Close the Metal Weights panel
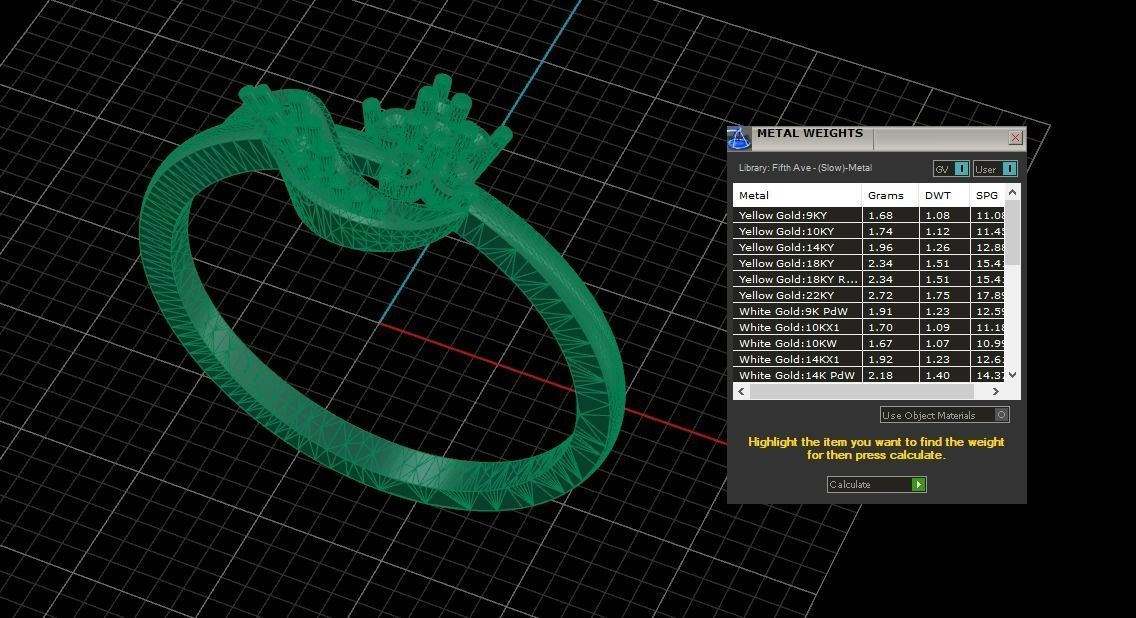 pyautogui.click(x=1015, y=138)
